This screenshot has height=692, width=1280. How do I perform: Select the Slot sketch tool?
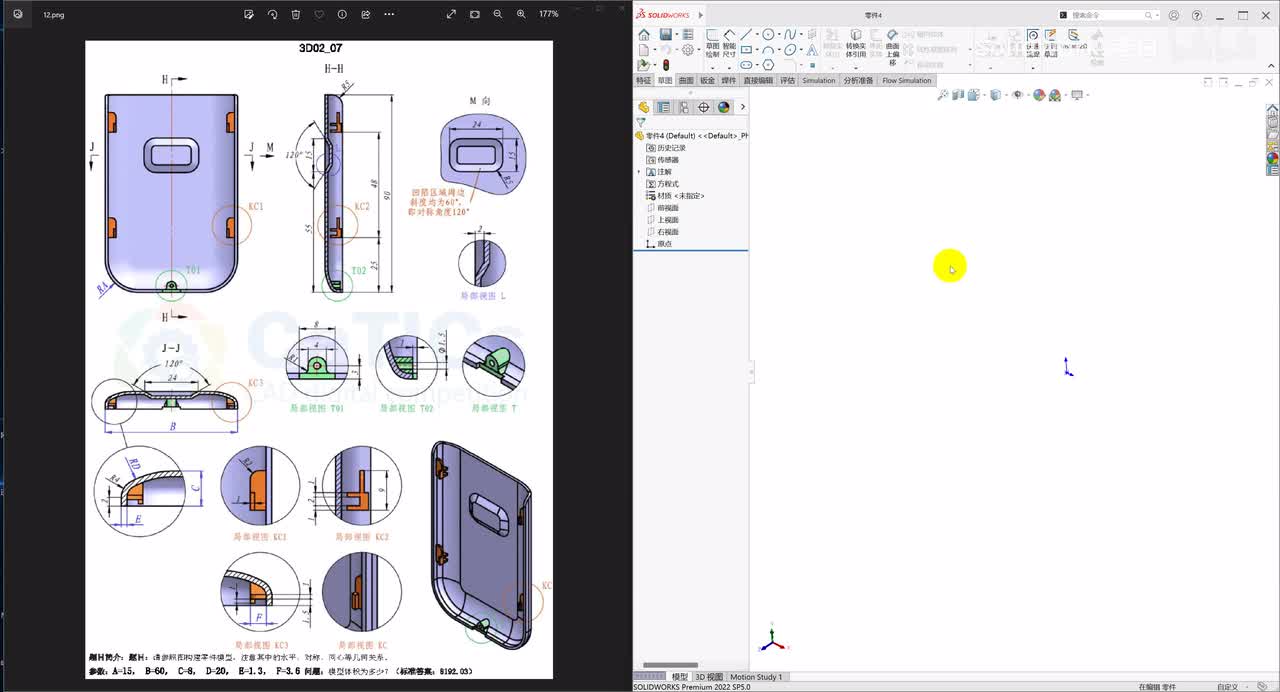(746, 64)
